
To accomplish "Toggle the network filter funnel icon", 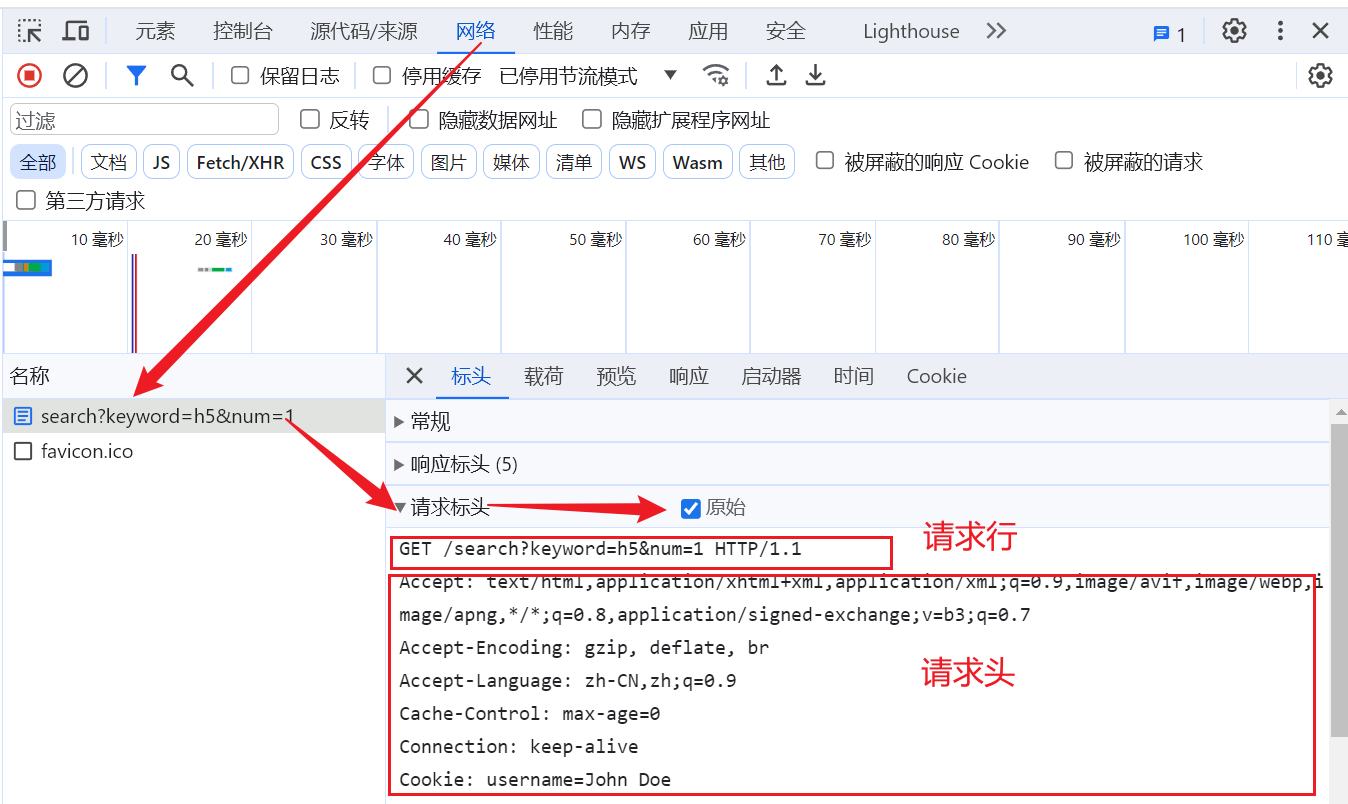I will pos(136,75).
